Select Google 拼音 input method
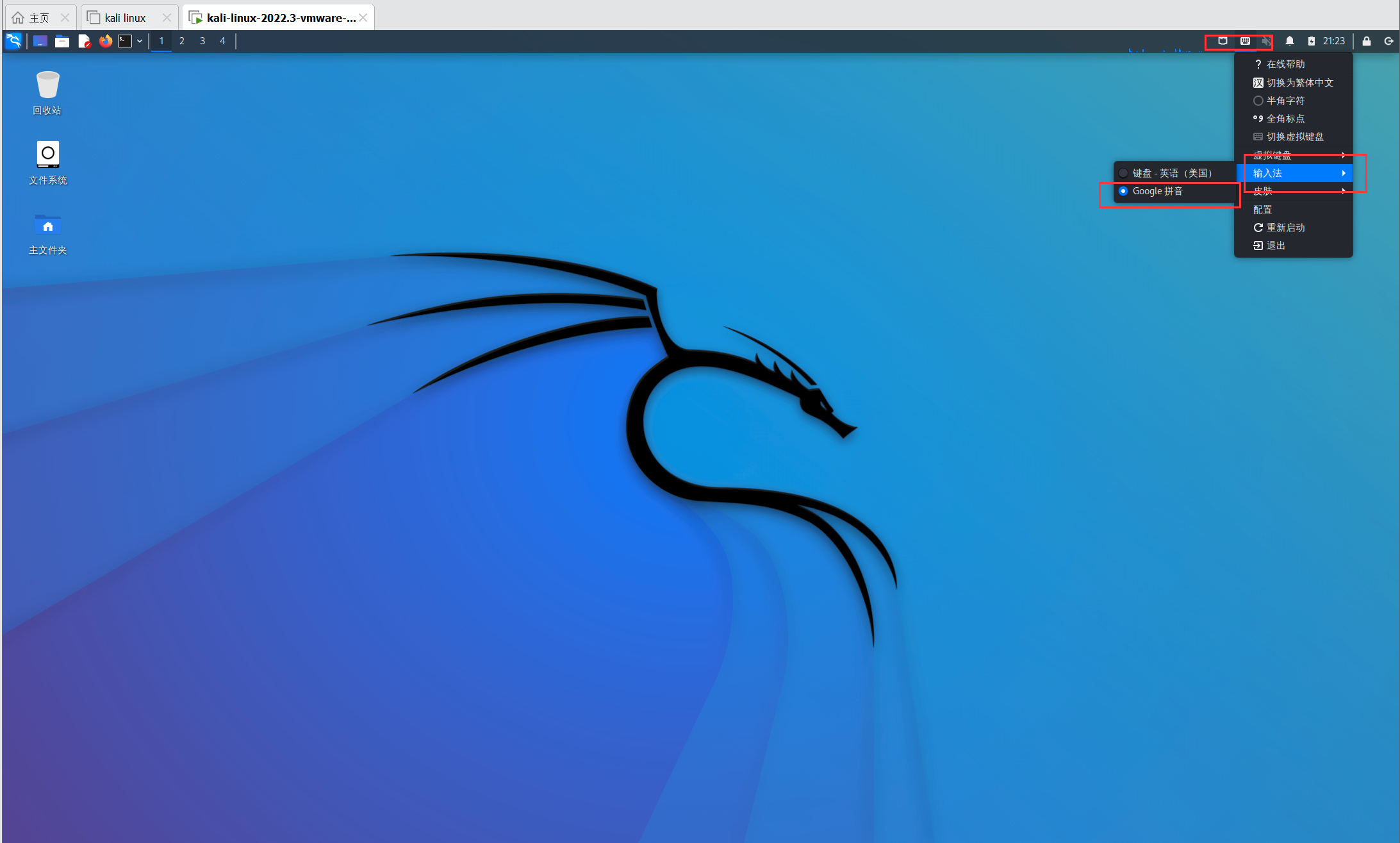The image size is (1400, 843). point(1174,191)
